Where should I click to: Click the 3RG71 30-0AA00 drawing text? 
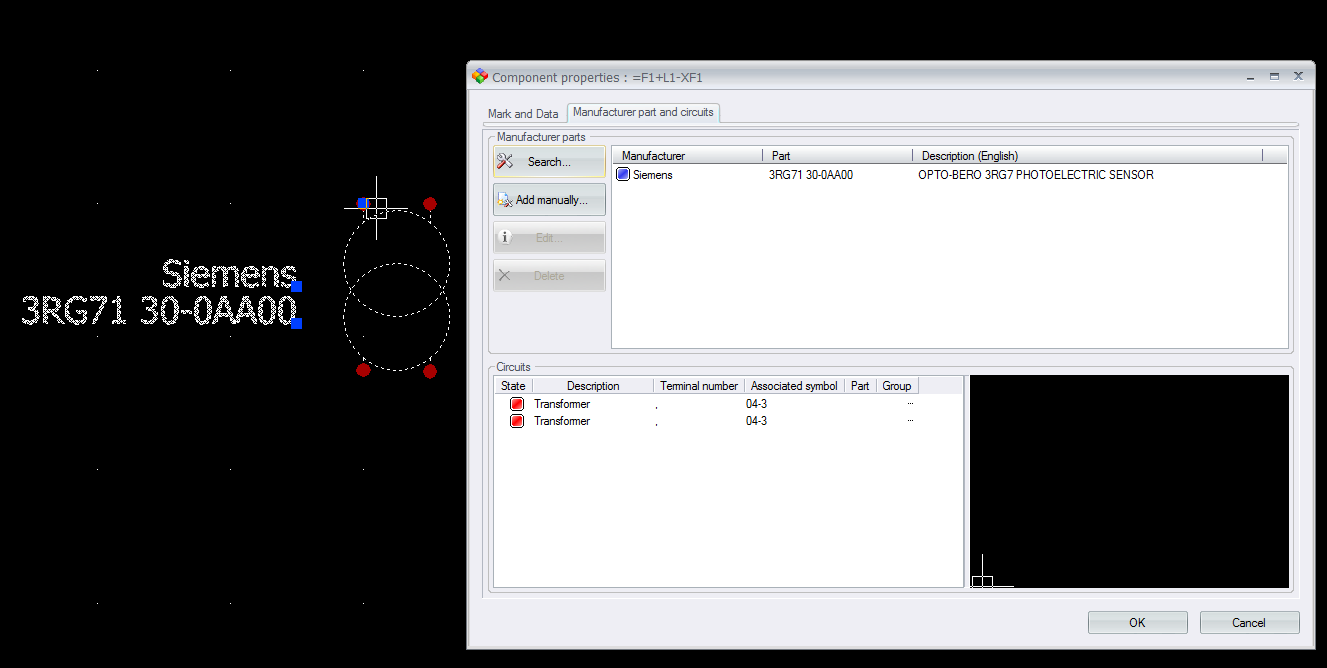(x=159, y=311)
